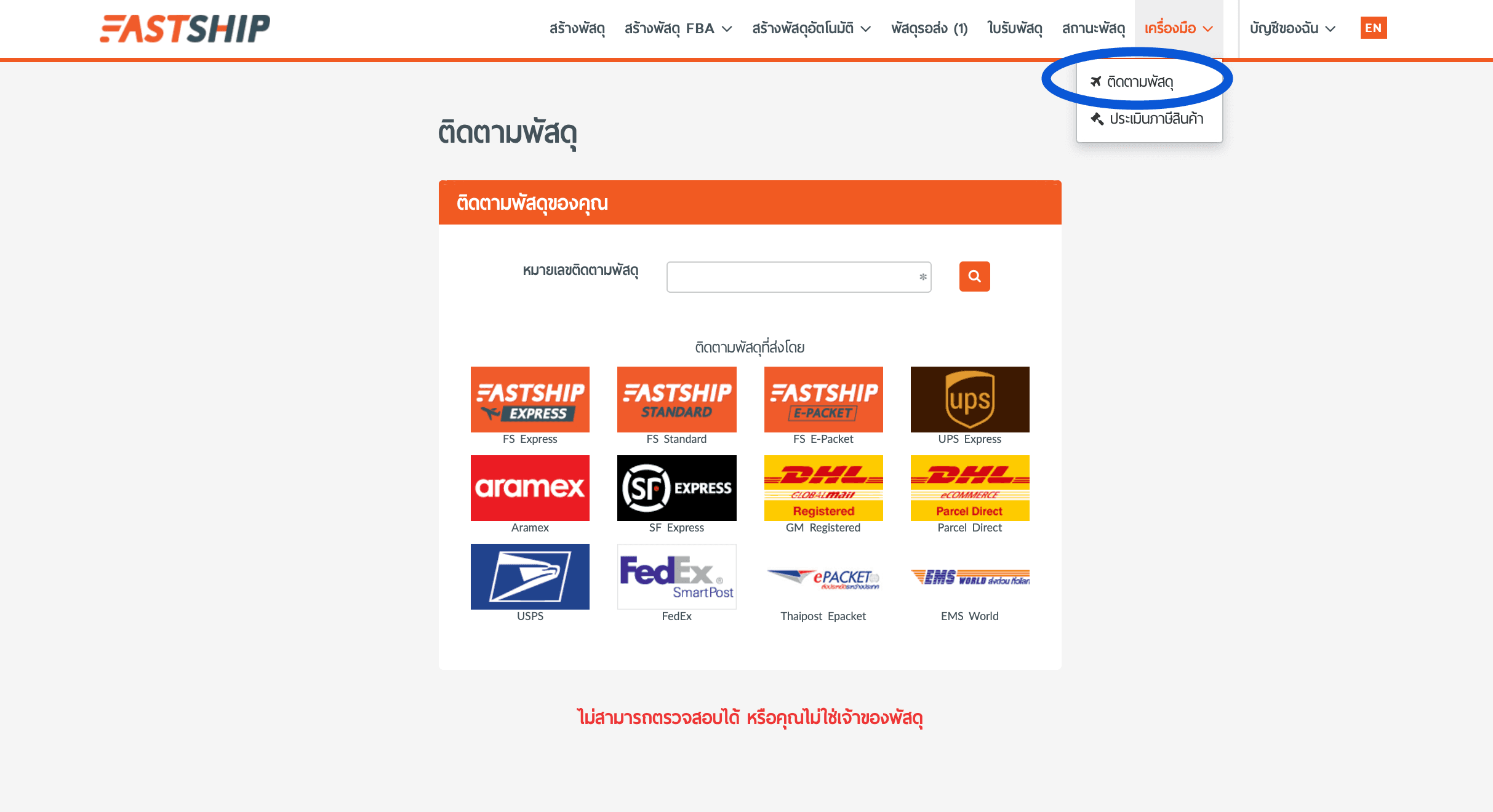Screen dimensions: 1493x812
Task: Pick the SF Express logo
Action: pyautogui.click(x=676, y=488)
